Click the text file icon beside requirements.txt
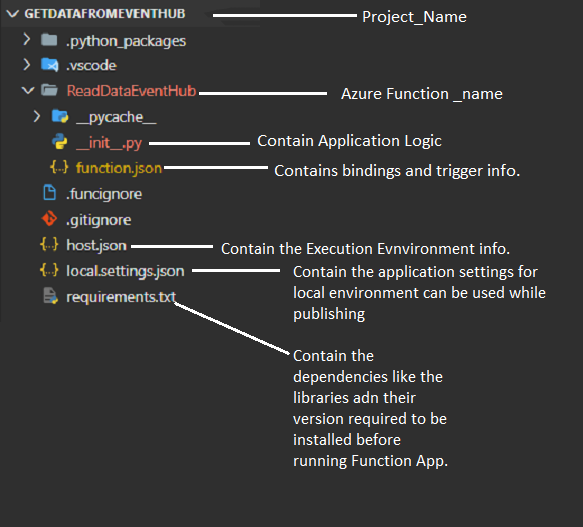This screenshot has height=527, width=583. (50, 296)
